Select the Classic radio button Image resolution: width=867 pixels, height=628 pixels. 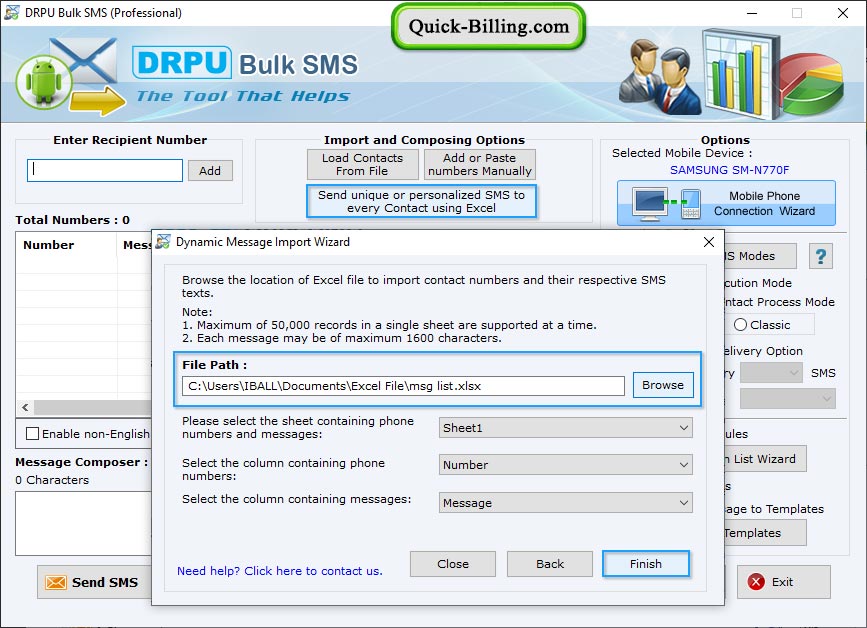[x=740, y=325]
